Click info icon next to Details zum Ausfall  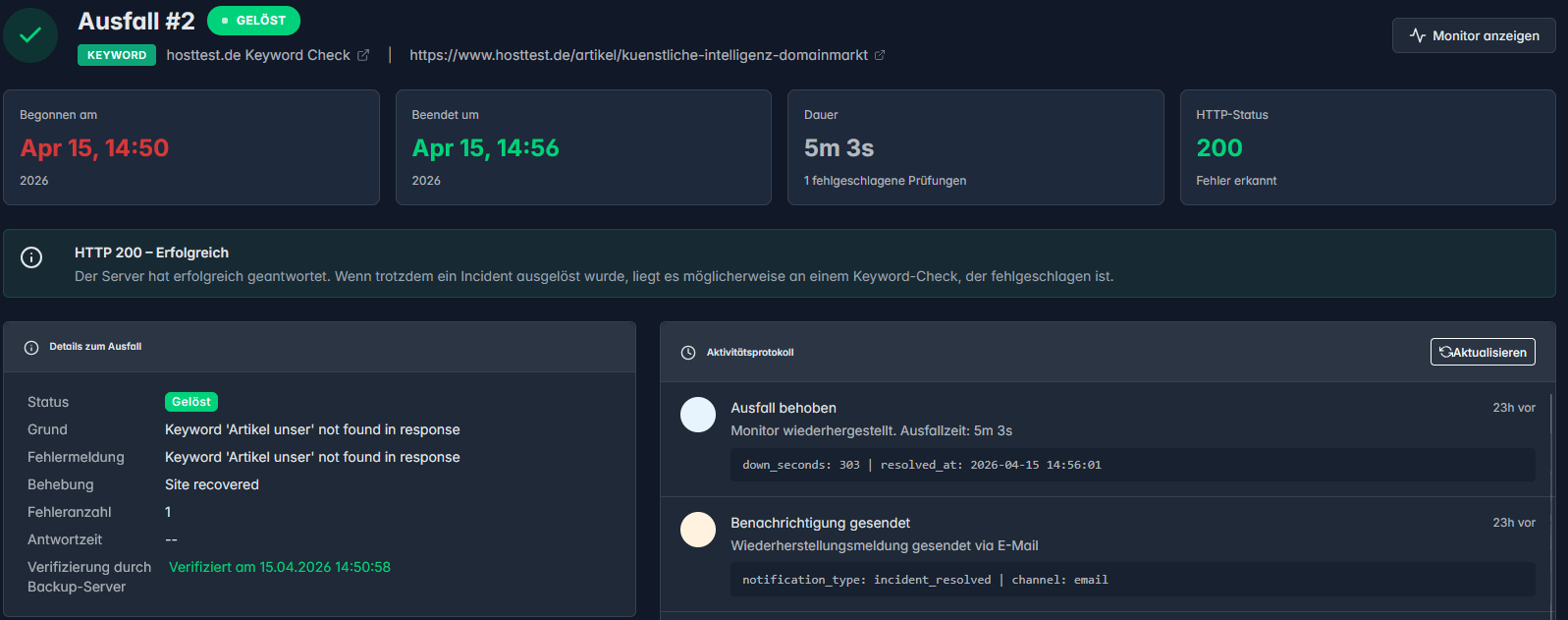point(31,347)
